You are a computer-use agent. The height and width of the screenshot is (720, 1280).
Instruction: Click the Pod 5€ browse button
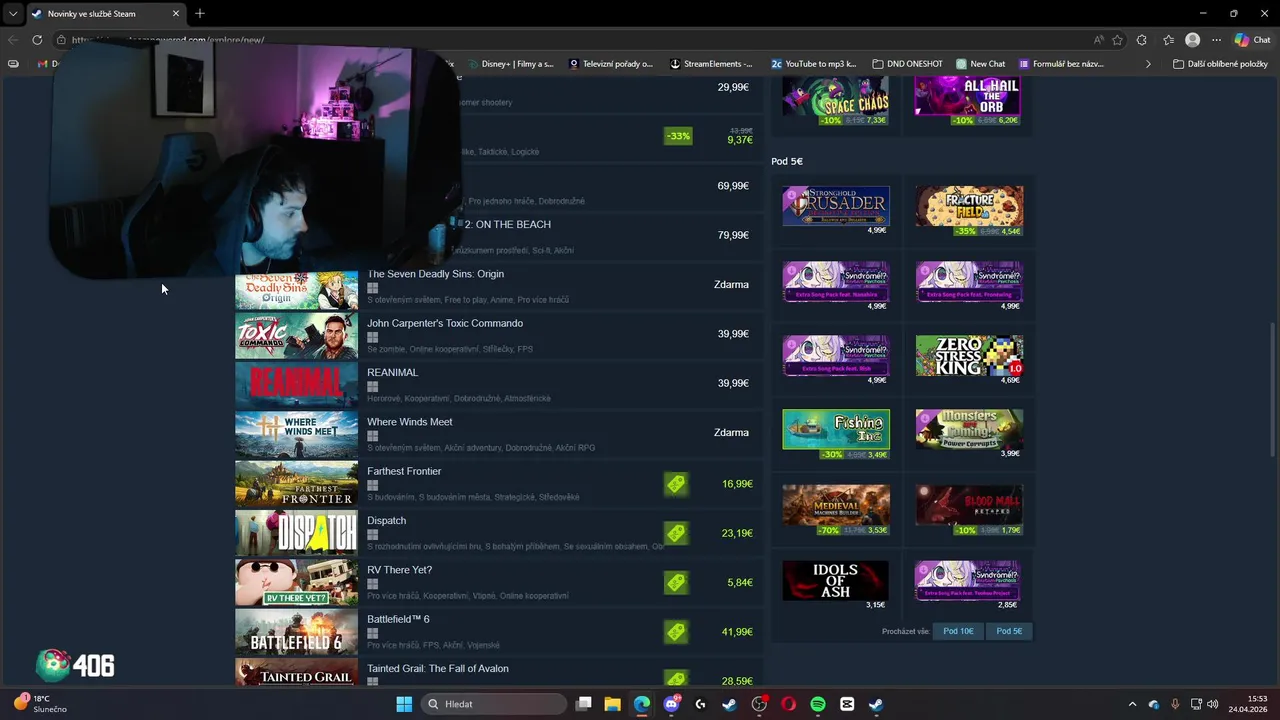pyautogui.click(x=1009, y=631)
